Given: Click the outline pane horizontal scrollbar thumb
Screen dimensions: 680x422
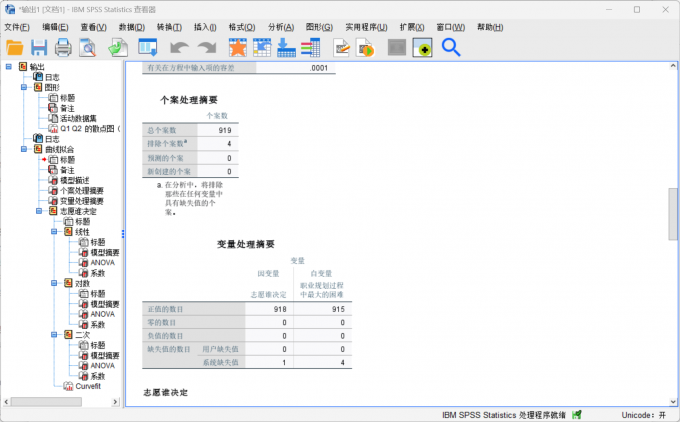Looking at the screenshot, I should pos(46,402).
